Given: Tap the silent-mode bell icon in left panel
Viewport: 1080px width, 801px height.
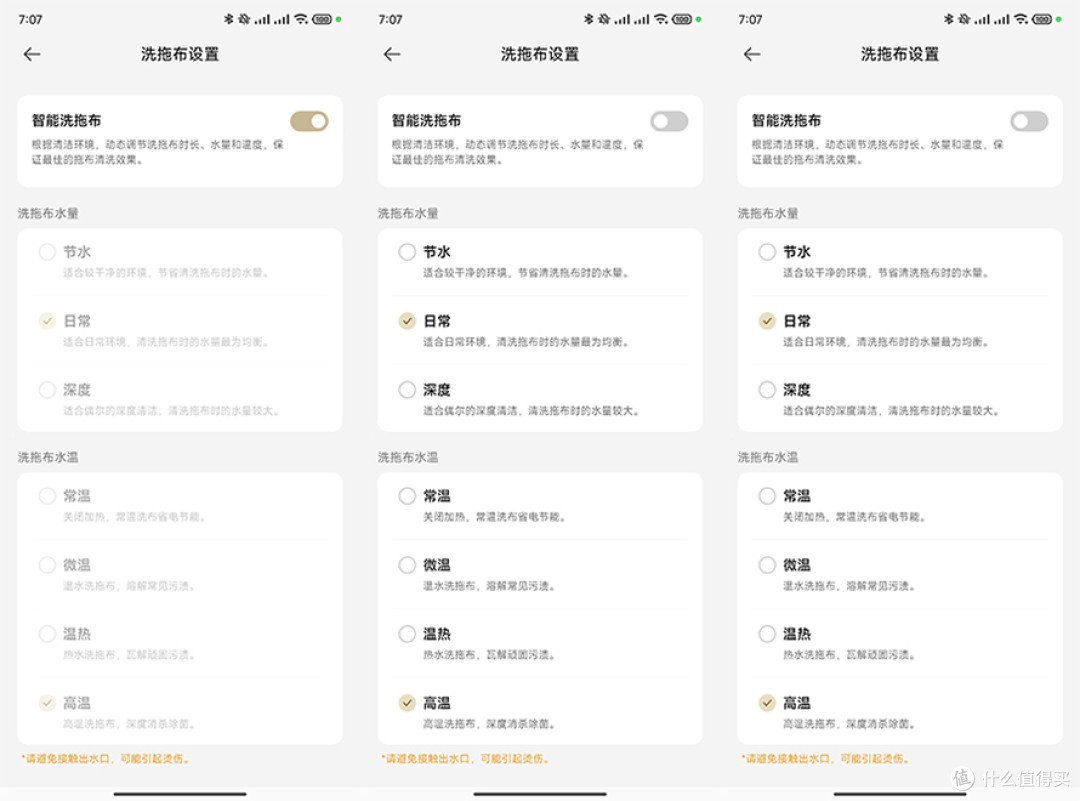Looking at the screenshot, I should click(x=244, y=19).
